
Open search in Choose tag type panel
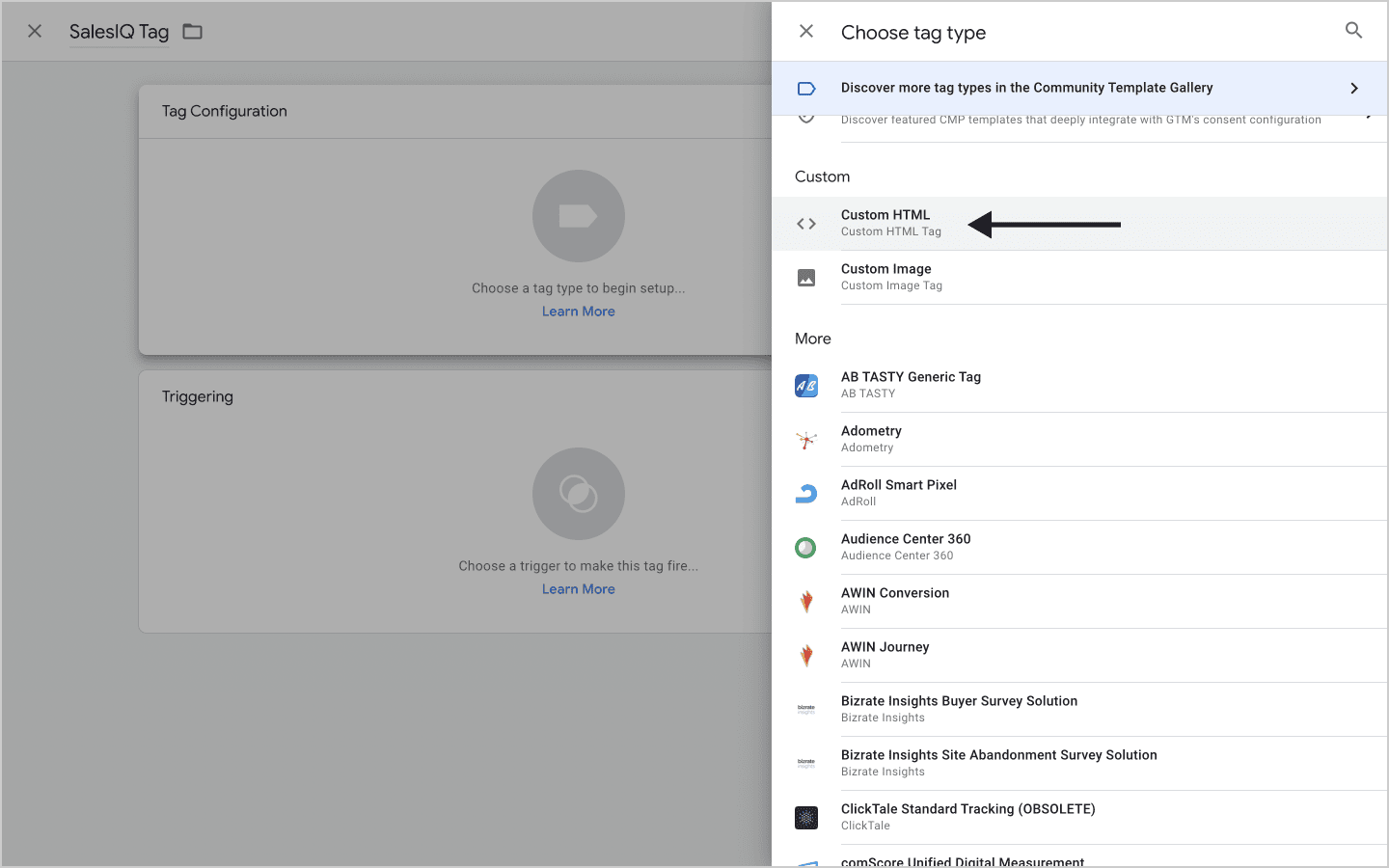click(x=1354, y=31)
